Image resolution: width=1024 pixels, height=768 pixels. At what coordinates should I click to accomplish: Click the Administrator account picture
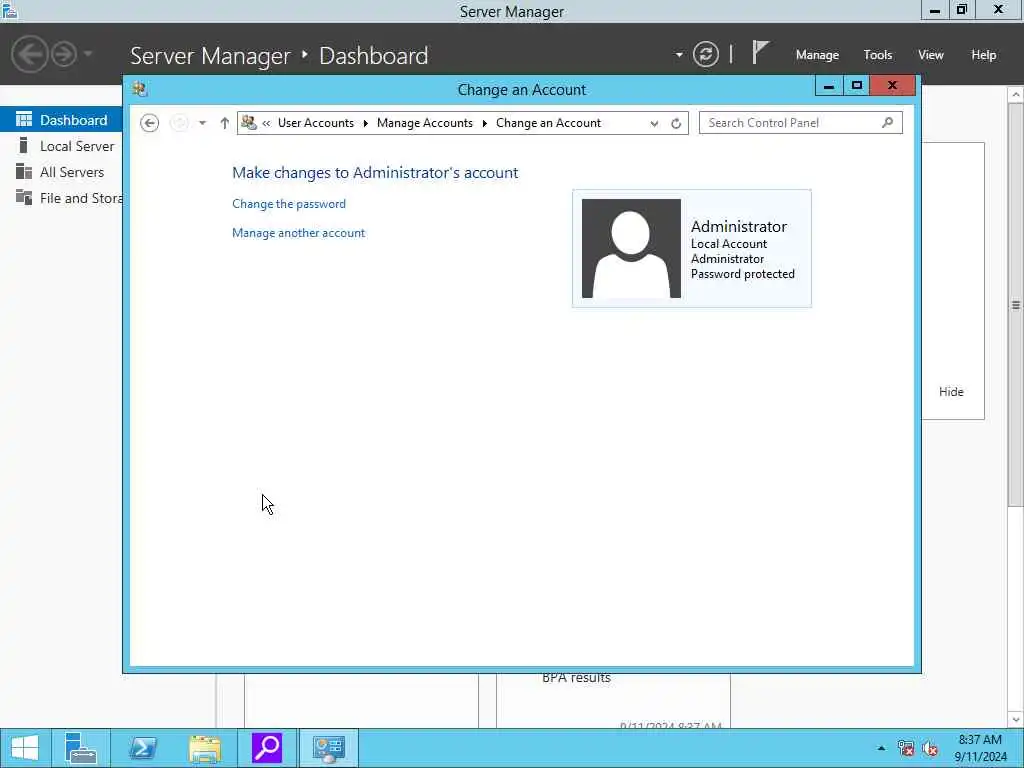point(631,249)
